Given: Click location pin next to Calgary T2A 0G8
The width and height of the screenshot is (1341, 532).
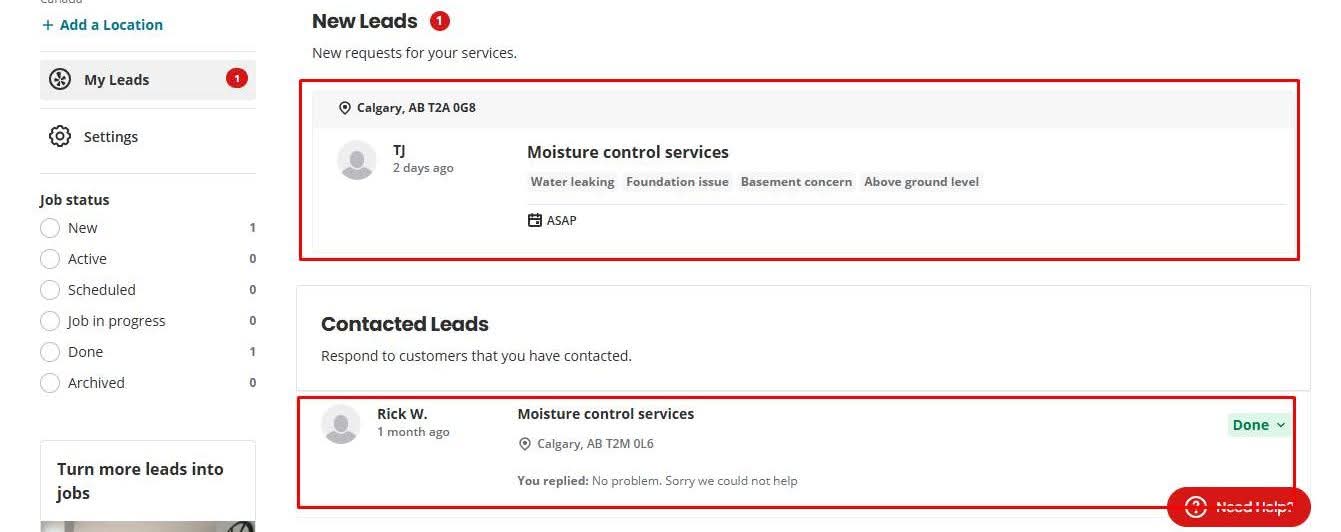Looking at the screenshot, I should tap(345, 108).
